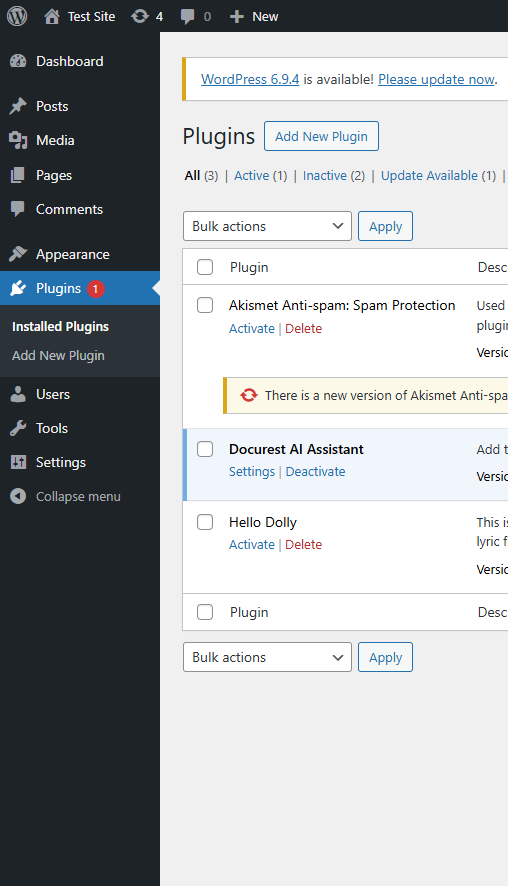Click the Test Site name in admin bar
Screen dimensions: 508x886
92,17
